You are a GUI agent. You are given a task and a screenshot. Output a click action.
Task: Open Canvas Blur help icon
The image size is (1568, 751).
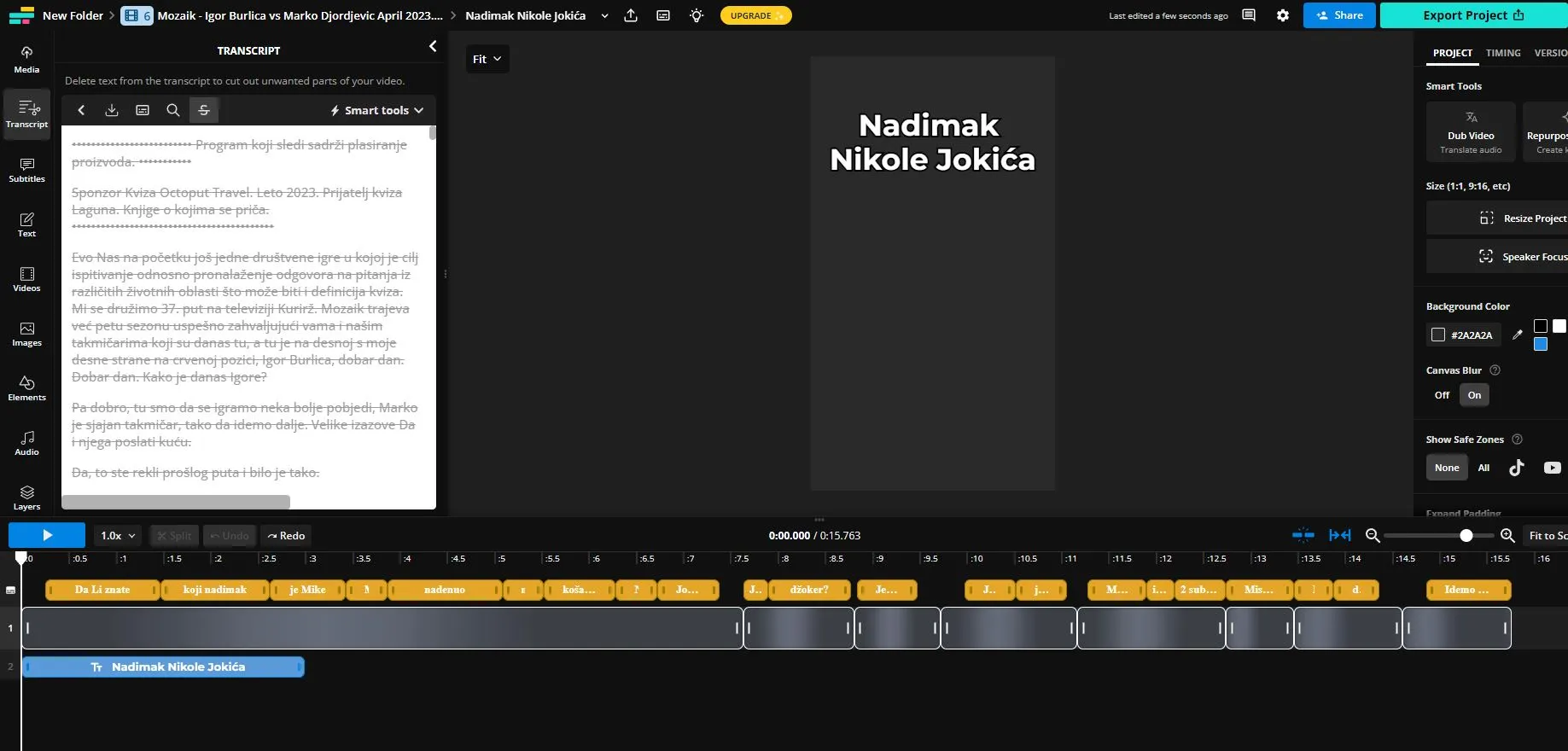pyautogui.click(x=1495, y=370)
